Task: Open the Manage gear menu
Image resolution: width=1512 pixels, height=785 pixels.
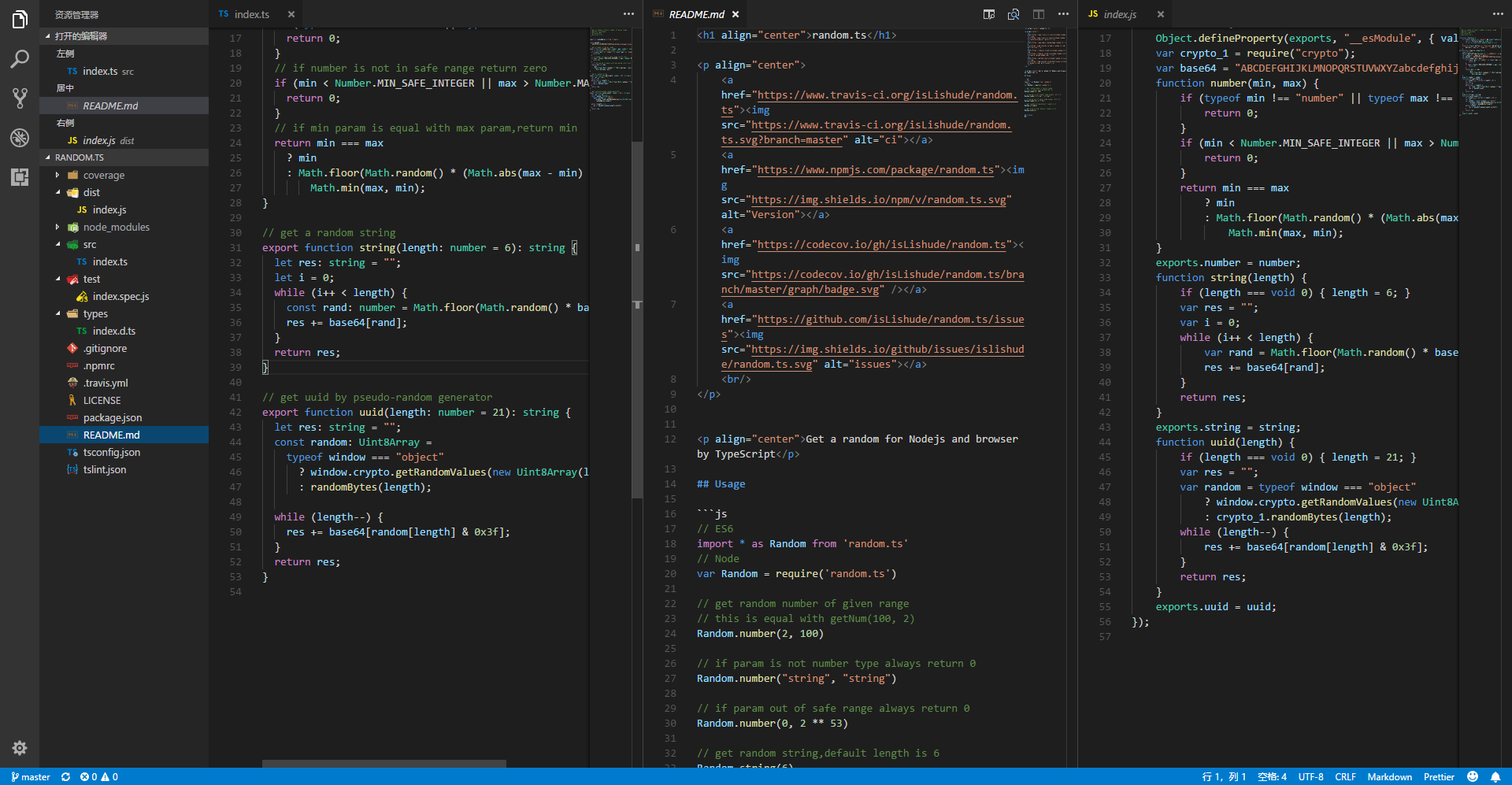Action: tap(20, 748)
